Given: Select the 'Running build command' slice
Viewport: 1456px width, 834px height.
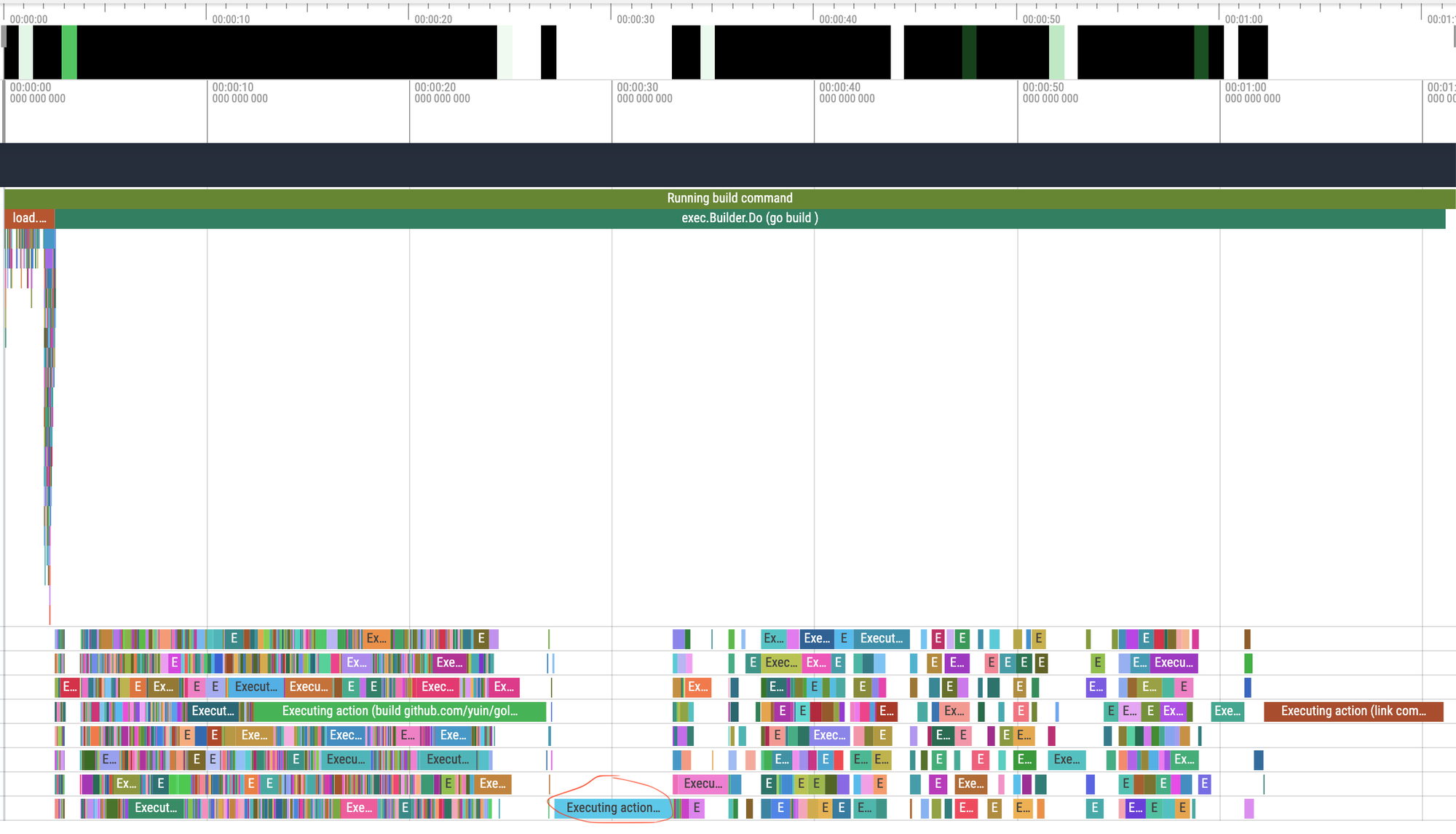Looking at the screenshot, I should (x=729, y=198).
